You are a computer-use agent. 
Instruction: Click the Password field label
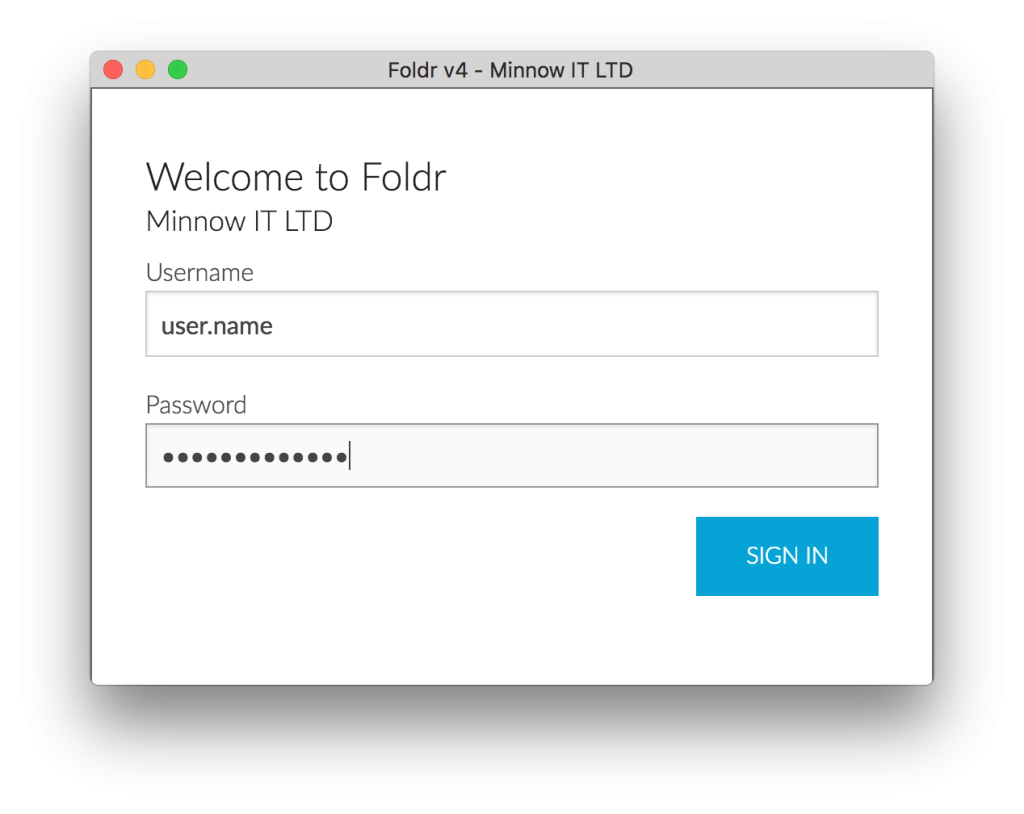point(196,404)
